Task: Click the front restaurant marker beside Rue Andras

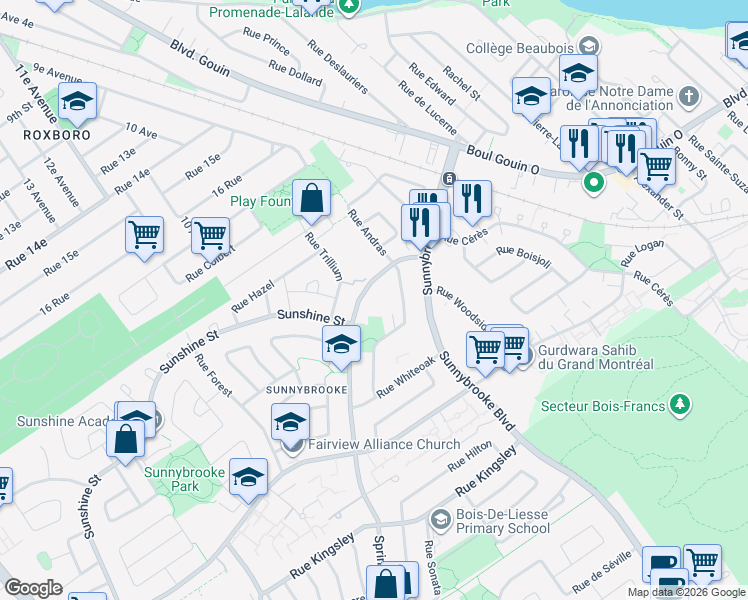Action: (x=420, y=224)
